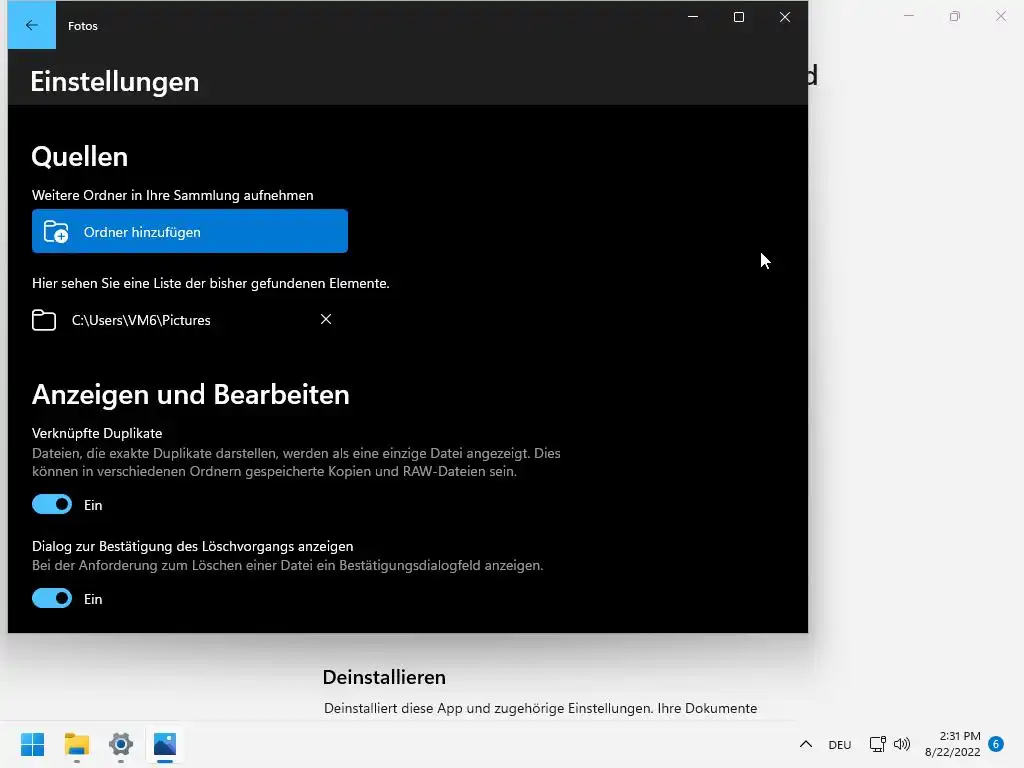Click the Einstellungen page heading

click(x=115, y=82)
